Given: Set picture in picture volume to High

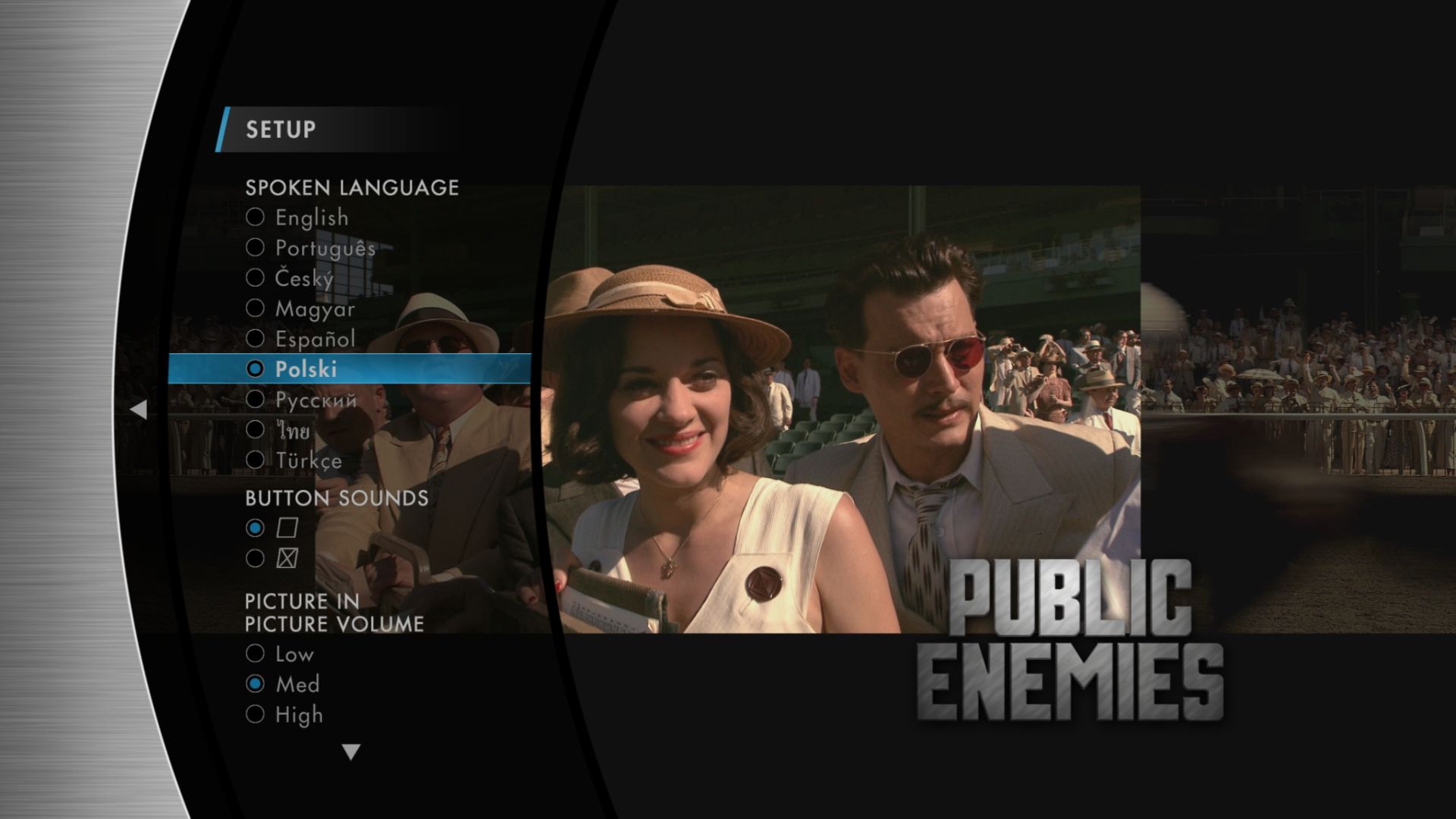Looking at the screenshot, I should pos(284,714).
